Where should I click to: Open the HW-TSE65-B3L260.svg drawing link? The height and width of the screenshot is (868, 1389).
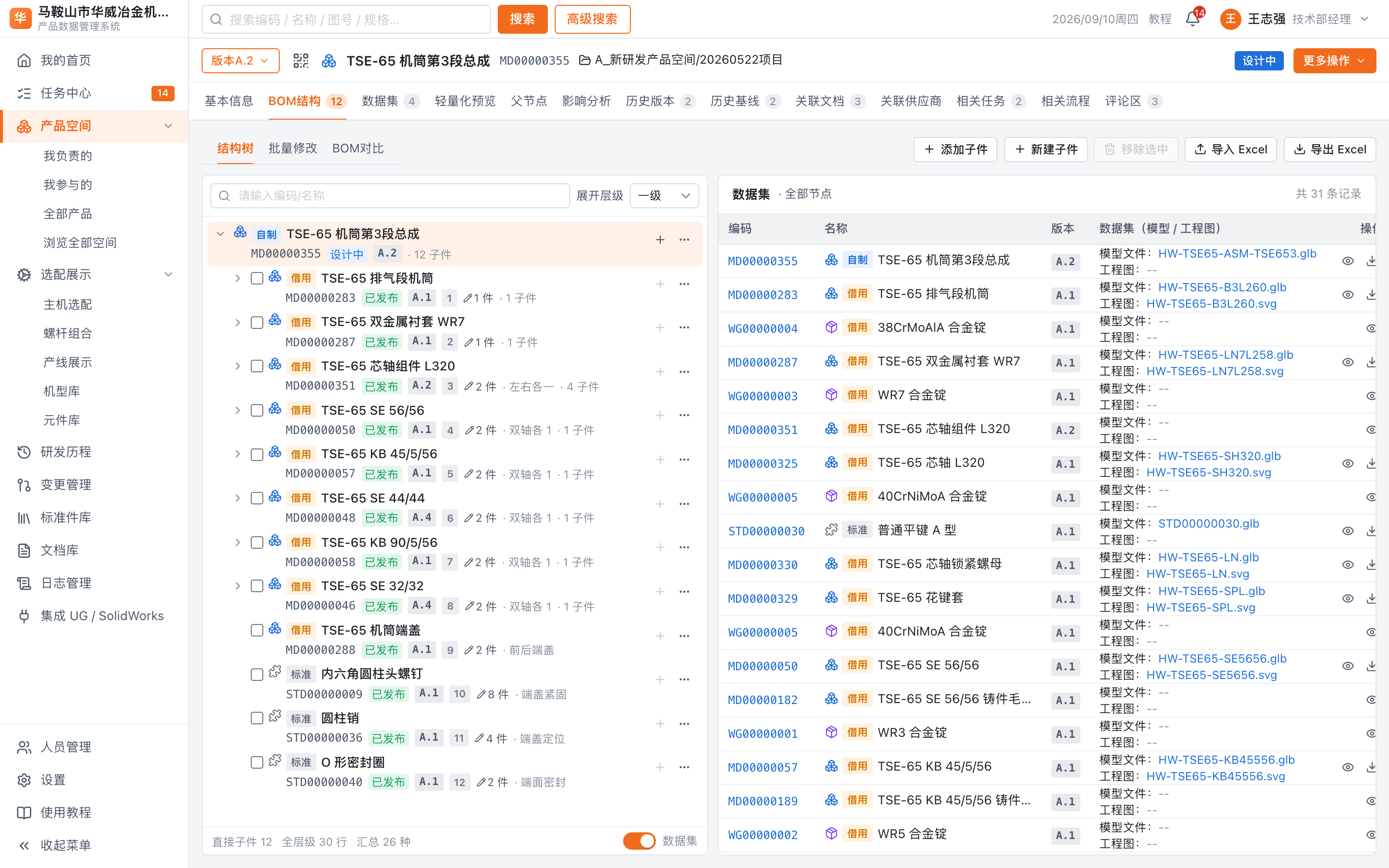pyautogui.click(x=1211, y=304)
